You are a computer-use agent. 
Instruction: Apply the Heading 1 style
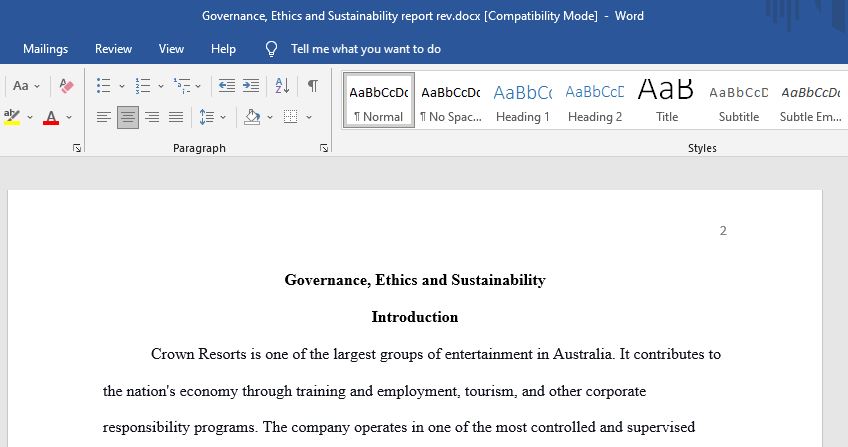point(522,101)
